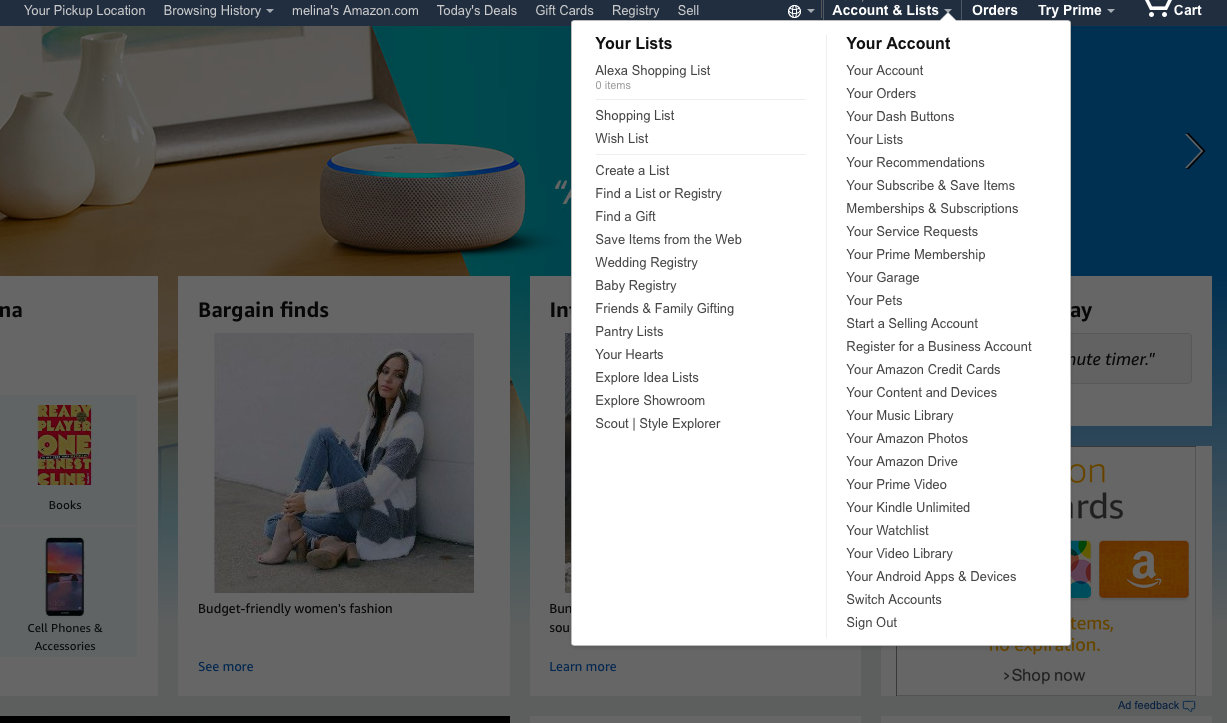Advance the hero carousel with right arrow

pos(1194,151)
